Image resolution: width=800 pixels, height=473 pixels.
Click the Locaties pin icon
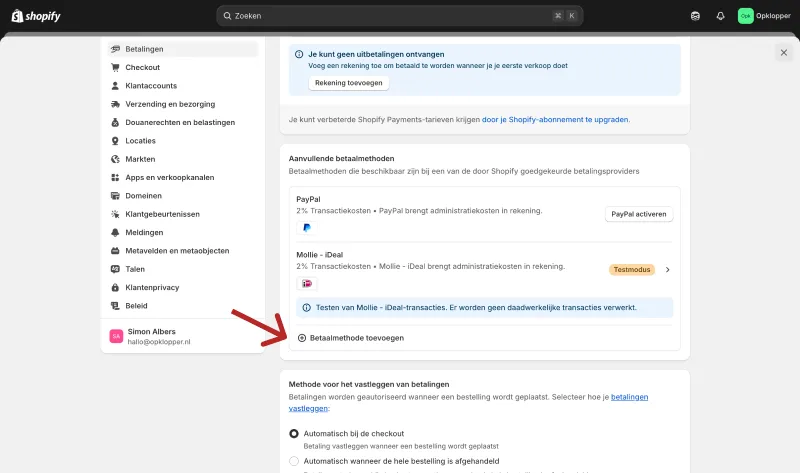115,141
